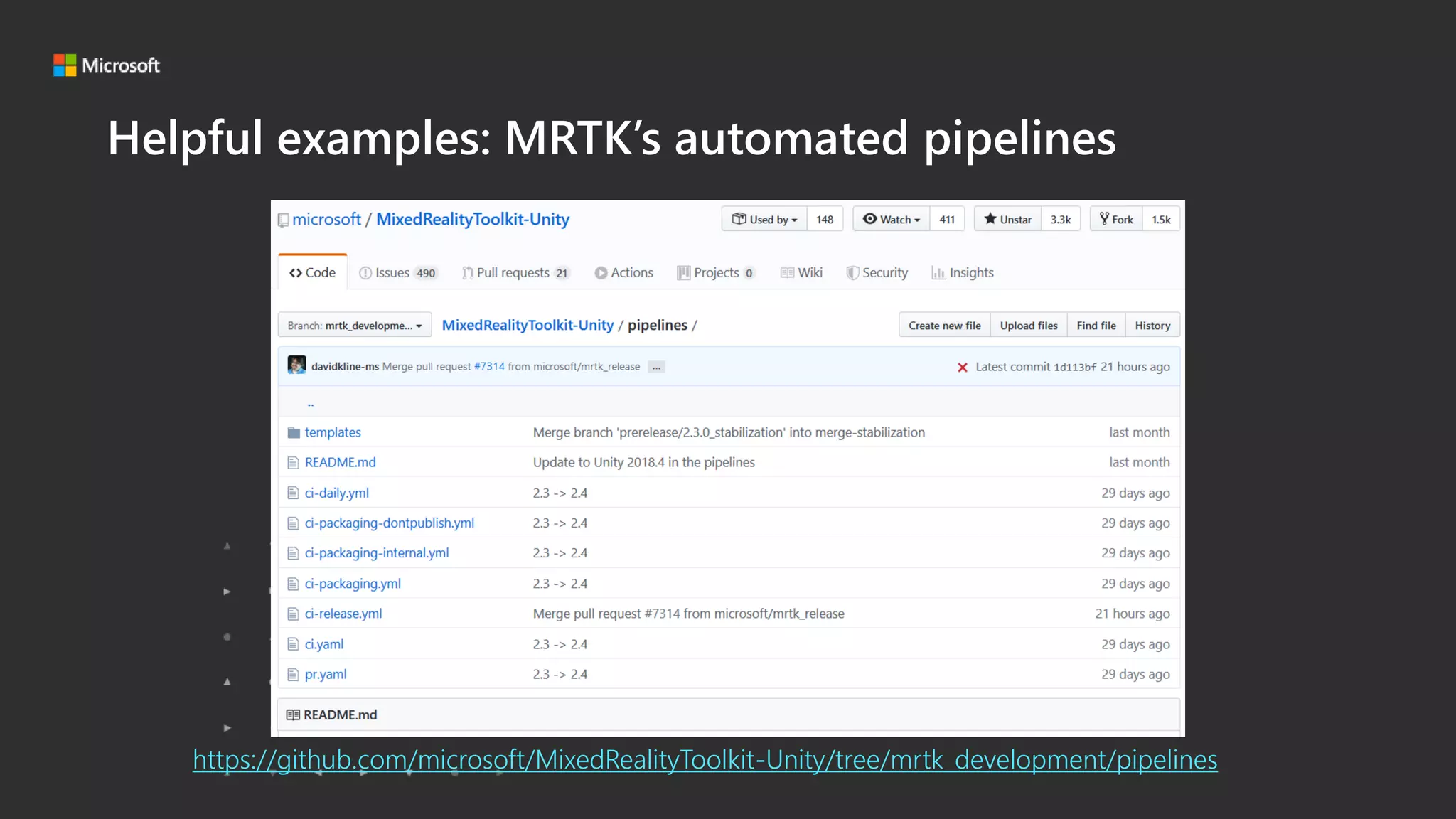This screenshot has height=819, width=1456.
Task: Click the ci-packaging-dontpublish.yml file icon
Action: [x=293, y=523]
